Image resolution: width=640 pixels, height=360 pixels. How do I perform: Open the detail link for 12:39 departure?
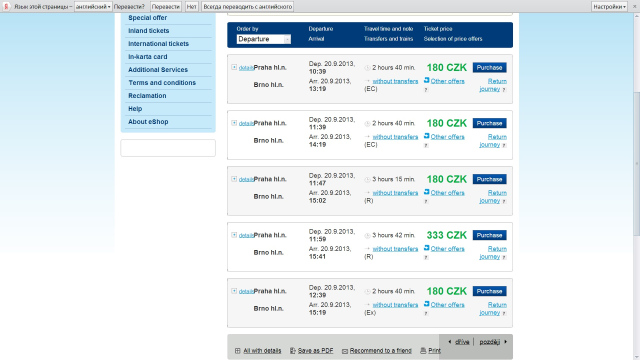point(246,291)
